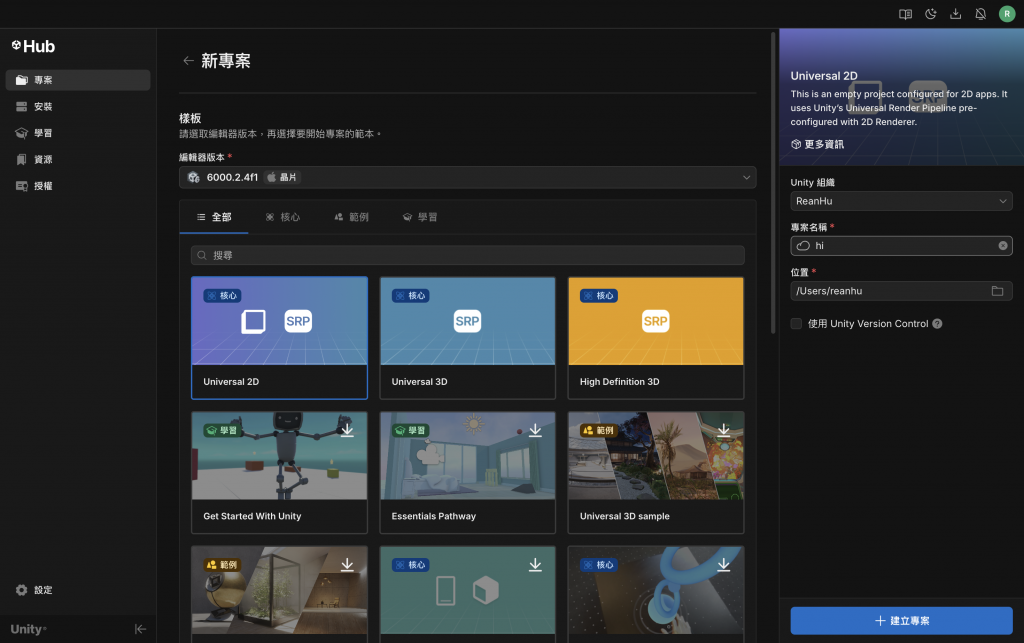Select the phone-and-cube 核心 template card
Screen dimensions: 1024x643
pyautogui.click(x=468, y=594)
